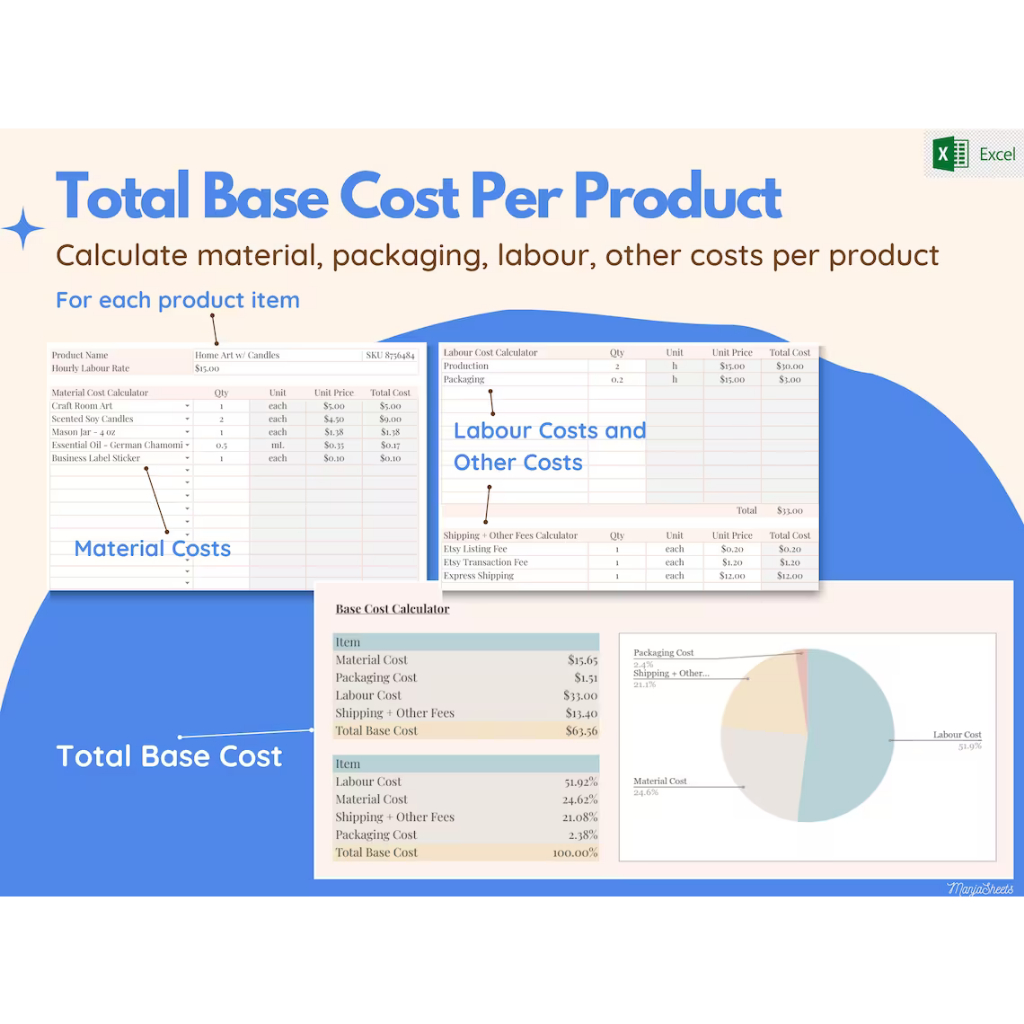Image resolution: width=1024 pixels, height=1024 pixels.
Task: Click the blue sparkle star icon
Action: coord(22,229)
